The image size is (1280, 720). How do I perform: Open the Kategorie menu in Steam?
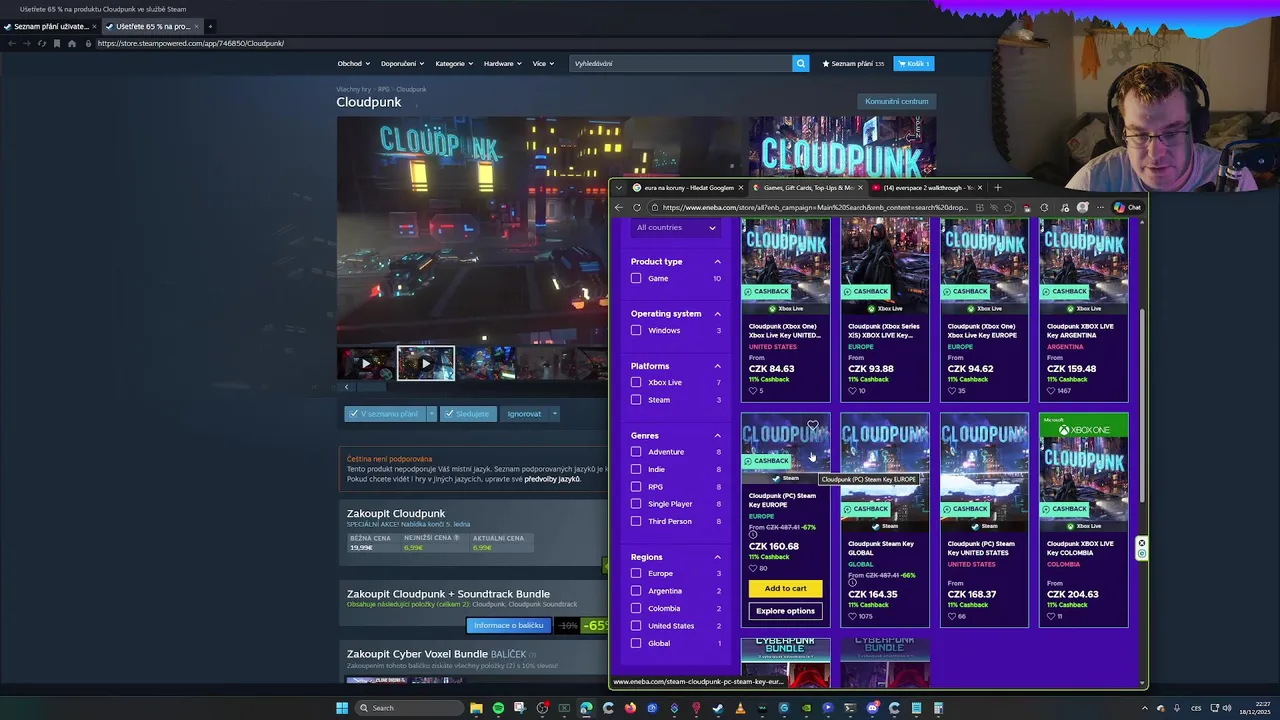(x=454, y=63)
